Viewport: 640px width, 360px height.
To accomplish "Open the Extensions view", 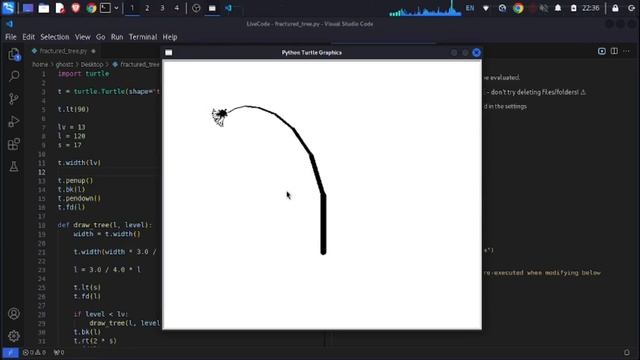I will click(14, 144).
